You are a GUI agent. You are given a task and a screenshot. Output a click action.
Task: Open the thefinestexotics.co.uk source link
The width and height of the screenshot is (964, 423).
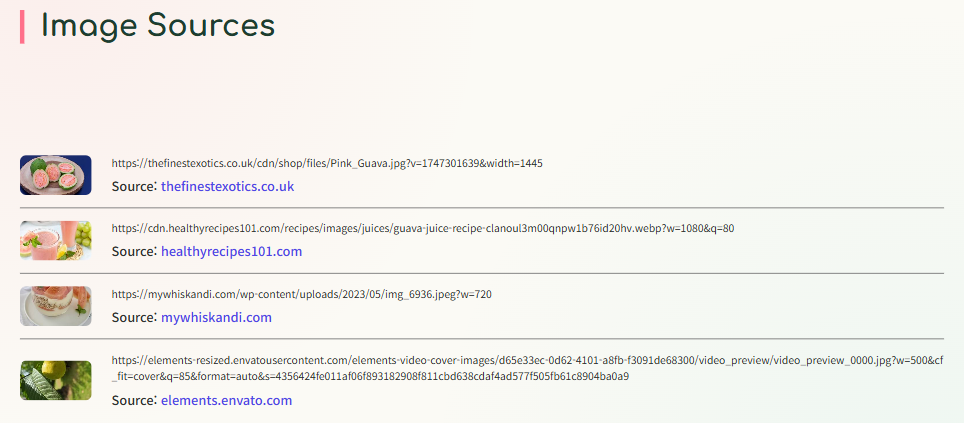[227, 186]
